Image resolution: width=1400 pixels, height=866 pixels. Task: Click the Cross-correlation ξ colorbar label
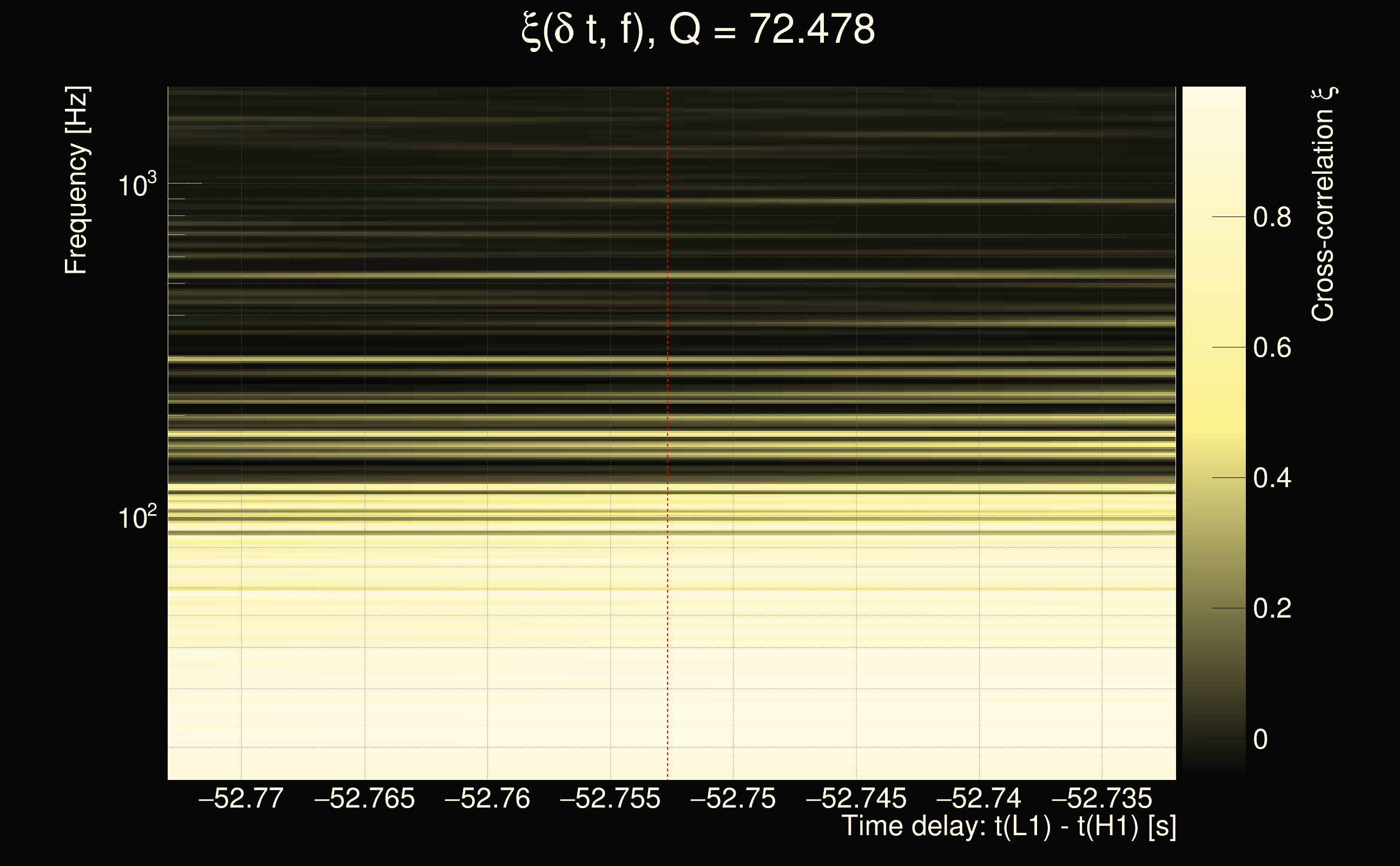tap(1323, 205)
